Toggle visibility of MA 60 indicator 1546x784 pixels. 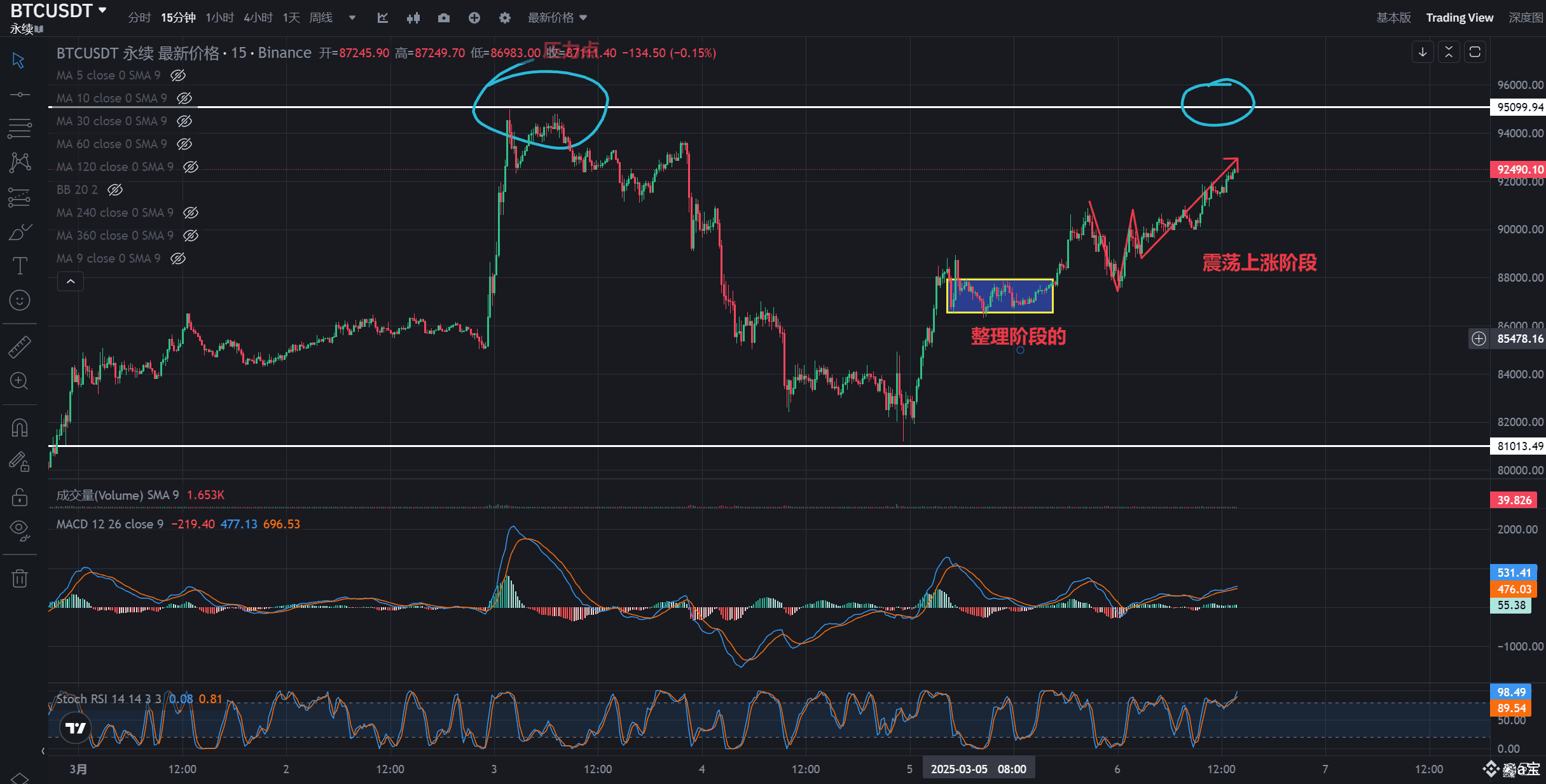click(x=184, y=144)
